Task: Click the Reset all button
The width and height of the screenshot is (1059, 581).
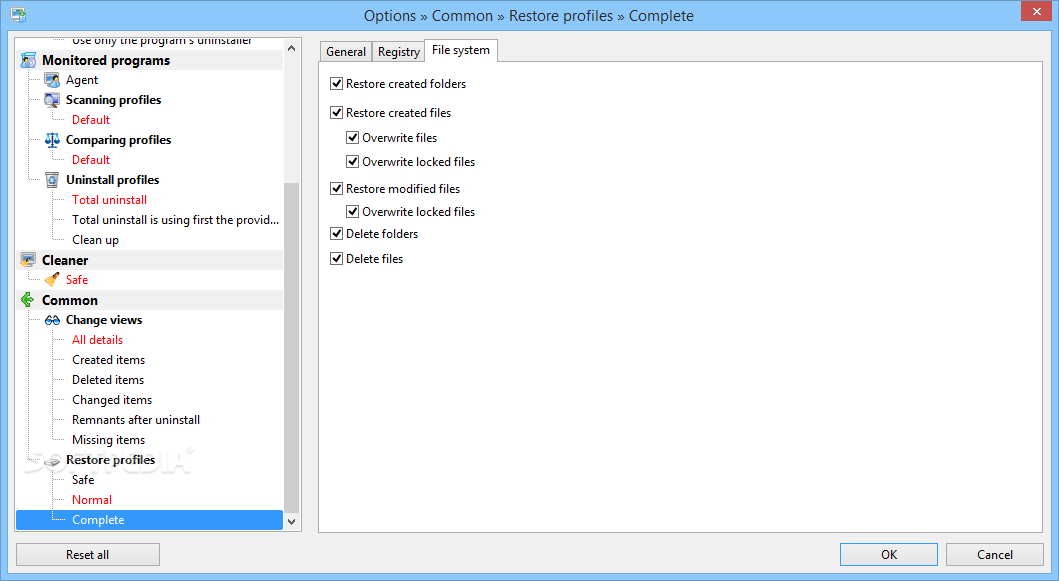Action: coord(88,555)
